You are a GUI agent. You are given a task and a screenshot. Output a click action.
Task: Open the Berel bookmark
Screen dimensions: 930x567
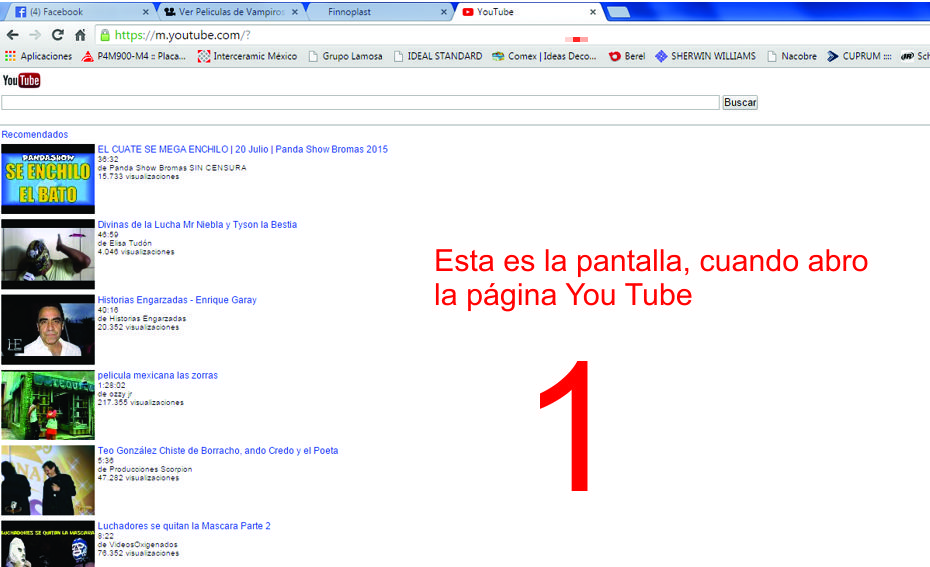pyautogui.click(x=627, y=56)
